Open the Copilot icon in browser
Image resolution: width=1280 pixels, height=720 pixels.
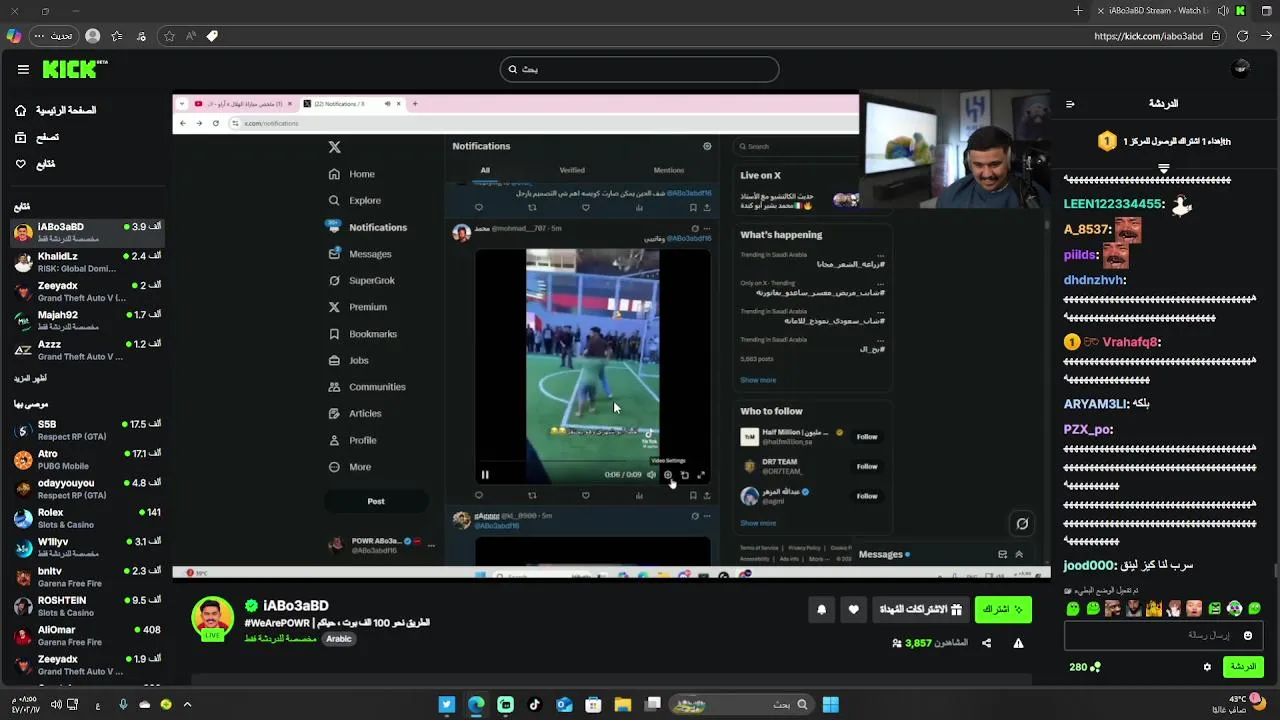(13, 36)
